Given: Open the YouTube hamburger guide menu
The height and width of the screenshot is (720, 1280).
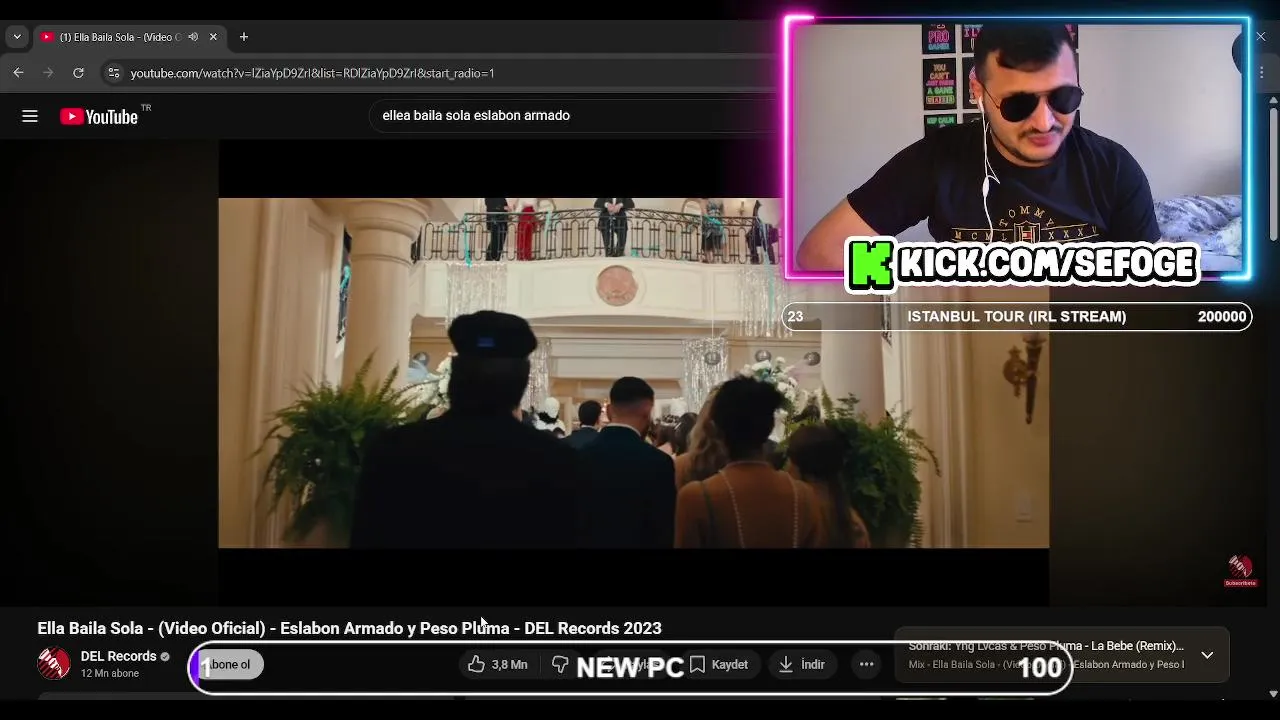Looking at the screenshot, I should 30,116.
